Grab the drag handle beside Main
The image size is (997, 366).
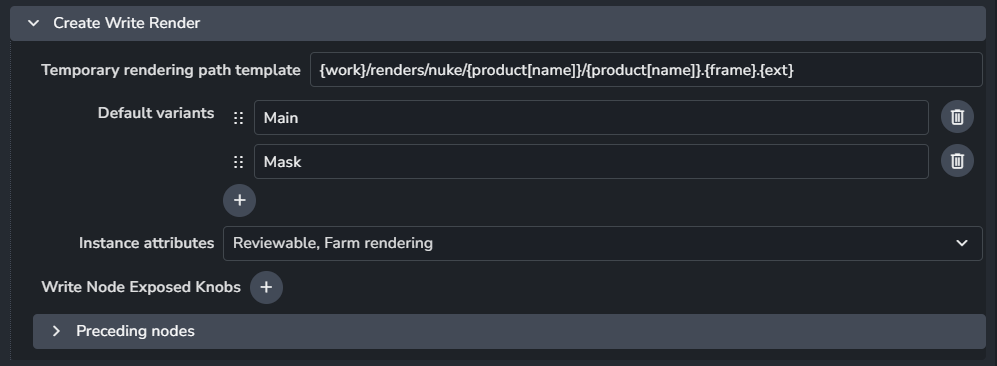[x=238, y=118]
